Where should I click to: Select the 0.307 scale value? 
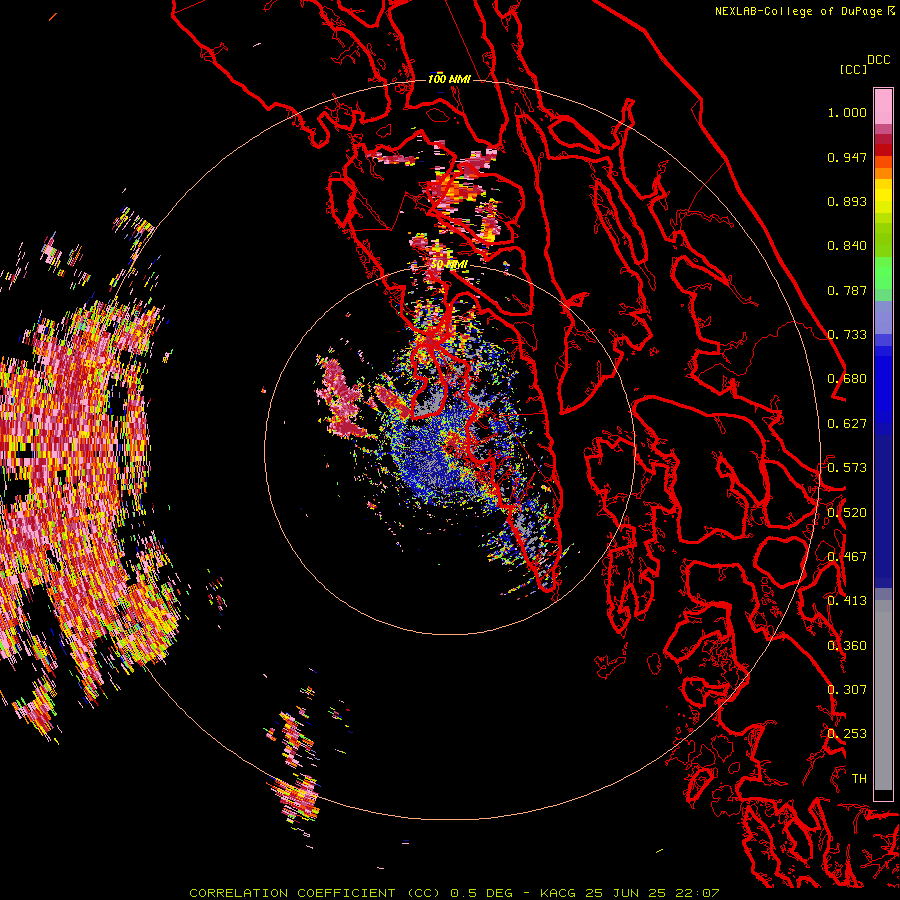click(x=847, y=690)
